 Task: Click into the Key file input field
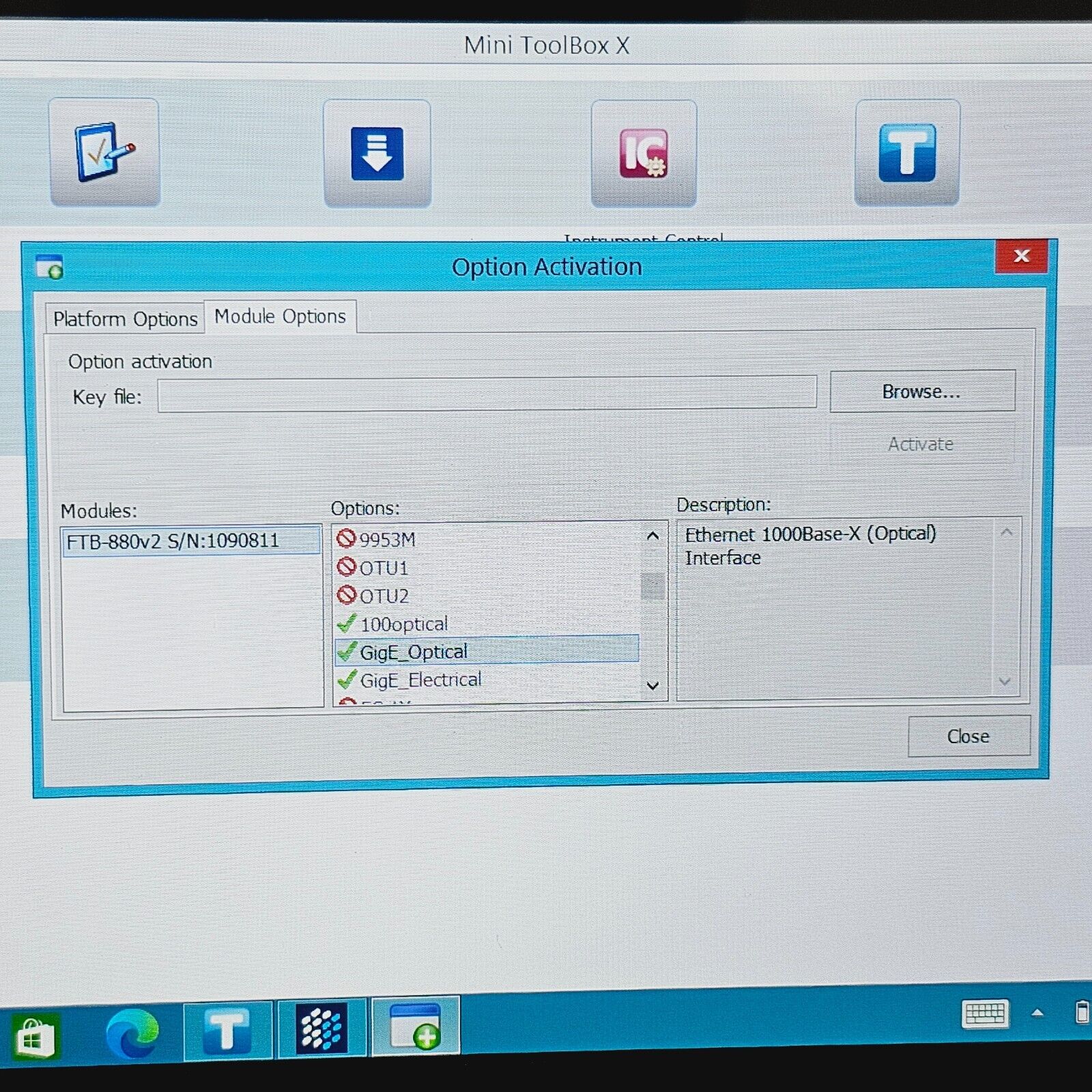click(x=487, y=395)
